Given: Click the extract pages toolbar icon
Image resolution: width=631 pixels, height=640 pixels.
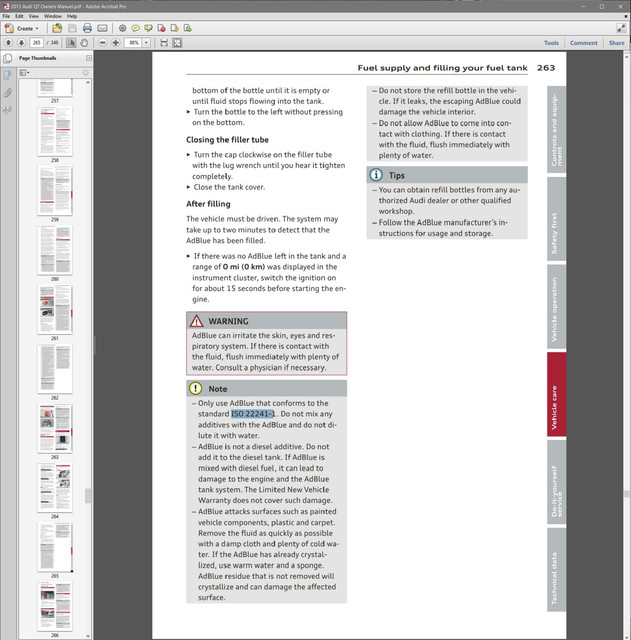Looking at the screenshot, I should coord(174,28).
